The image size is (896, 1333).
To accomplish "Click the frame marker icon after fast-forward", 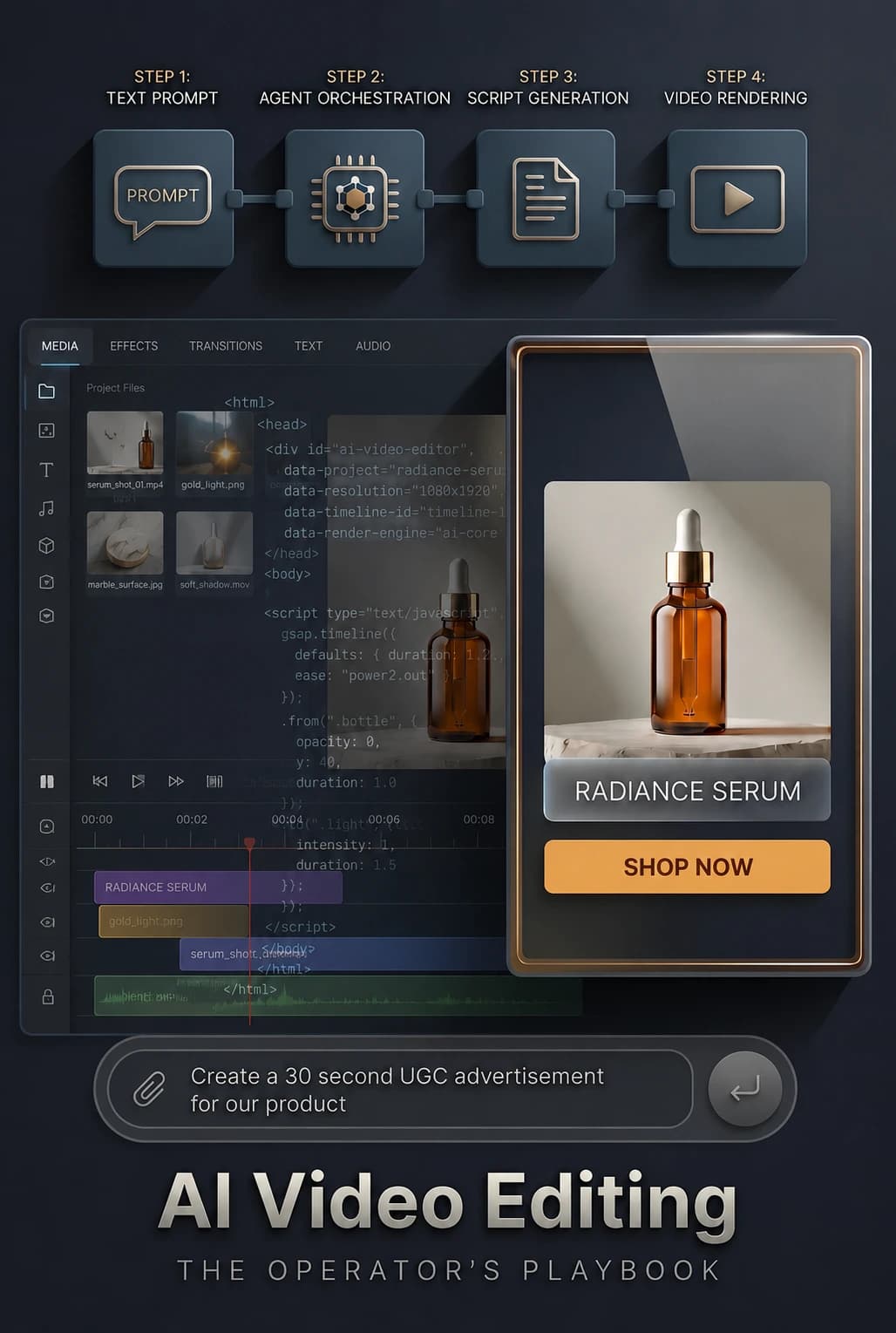I will tap(214, 781).
